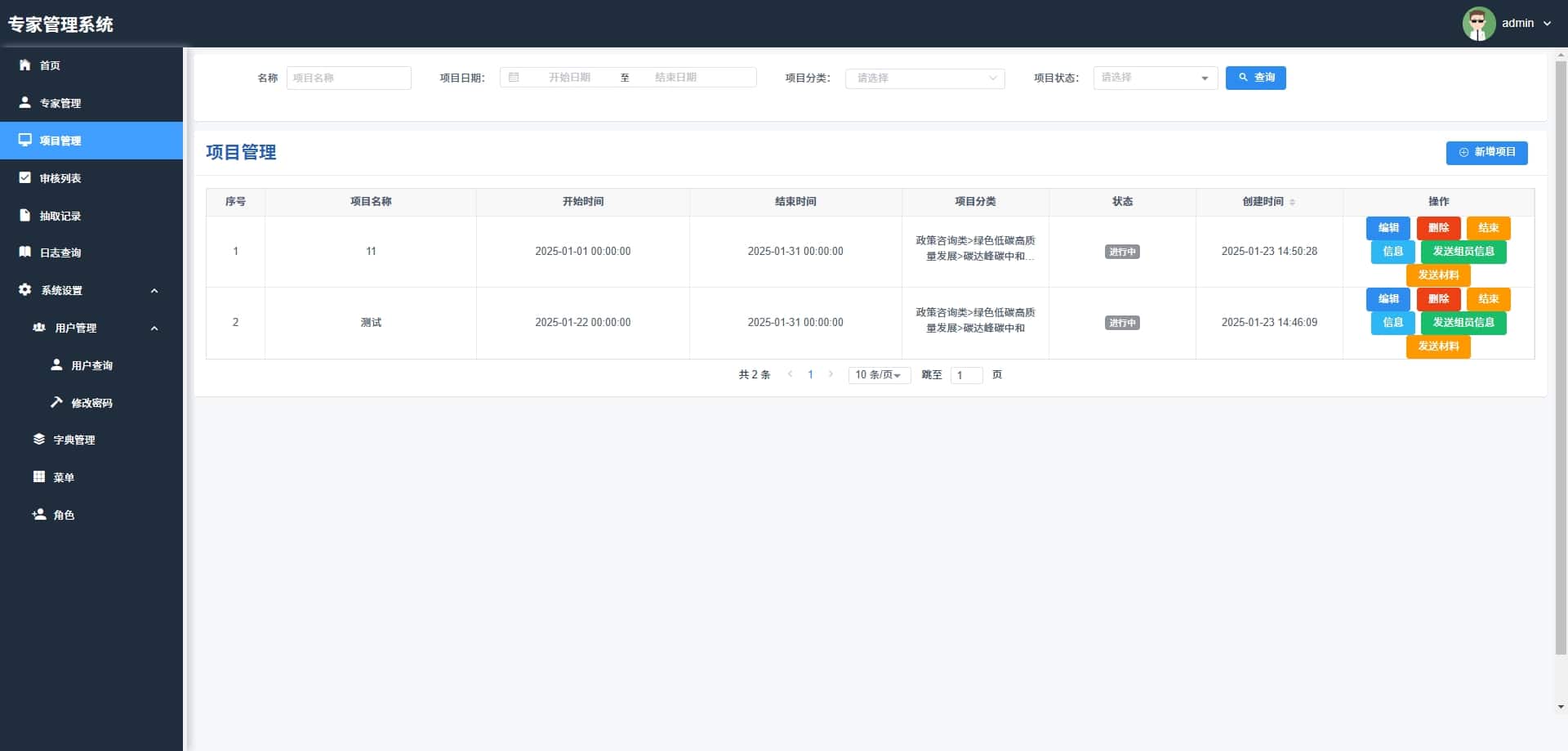Click the checkmark icon beside 审核列表
The width and height of the screenshot is (1568, 751).
pos(24,178)
